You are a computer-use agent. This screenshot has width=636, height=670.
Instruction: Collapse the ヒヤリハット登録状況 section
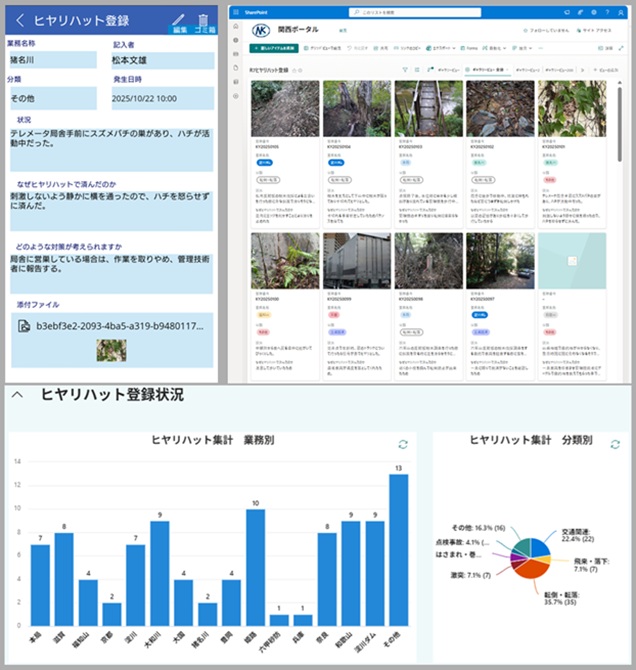coord(17,395)
